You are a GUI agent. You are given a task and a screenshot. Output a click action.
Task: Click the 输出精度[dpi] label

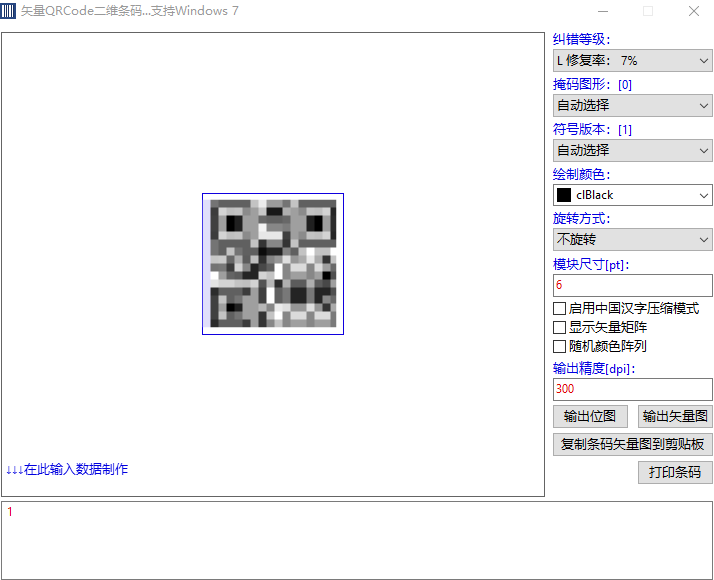click(x=594, y=368)
